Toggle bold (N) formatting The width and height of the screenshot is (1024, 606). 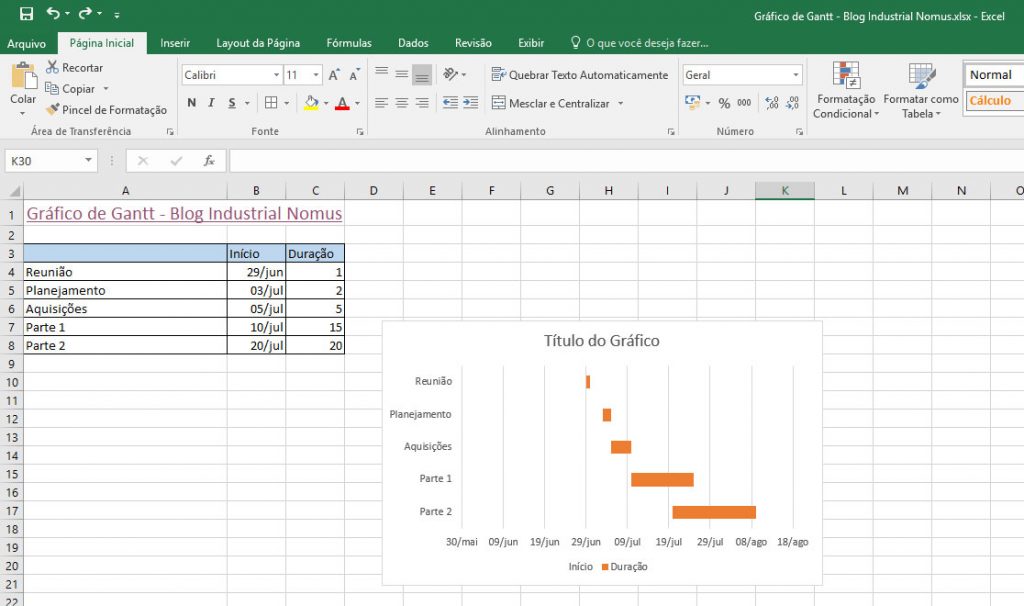[191, 103]
